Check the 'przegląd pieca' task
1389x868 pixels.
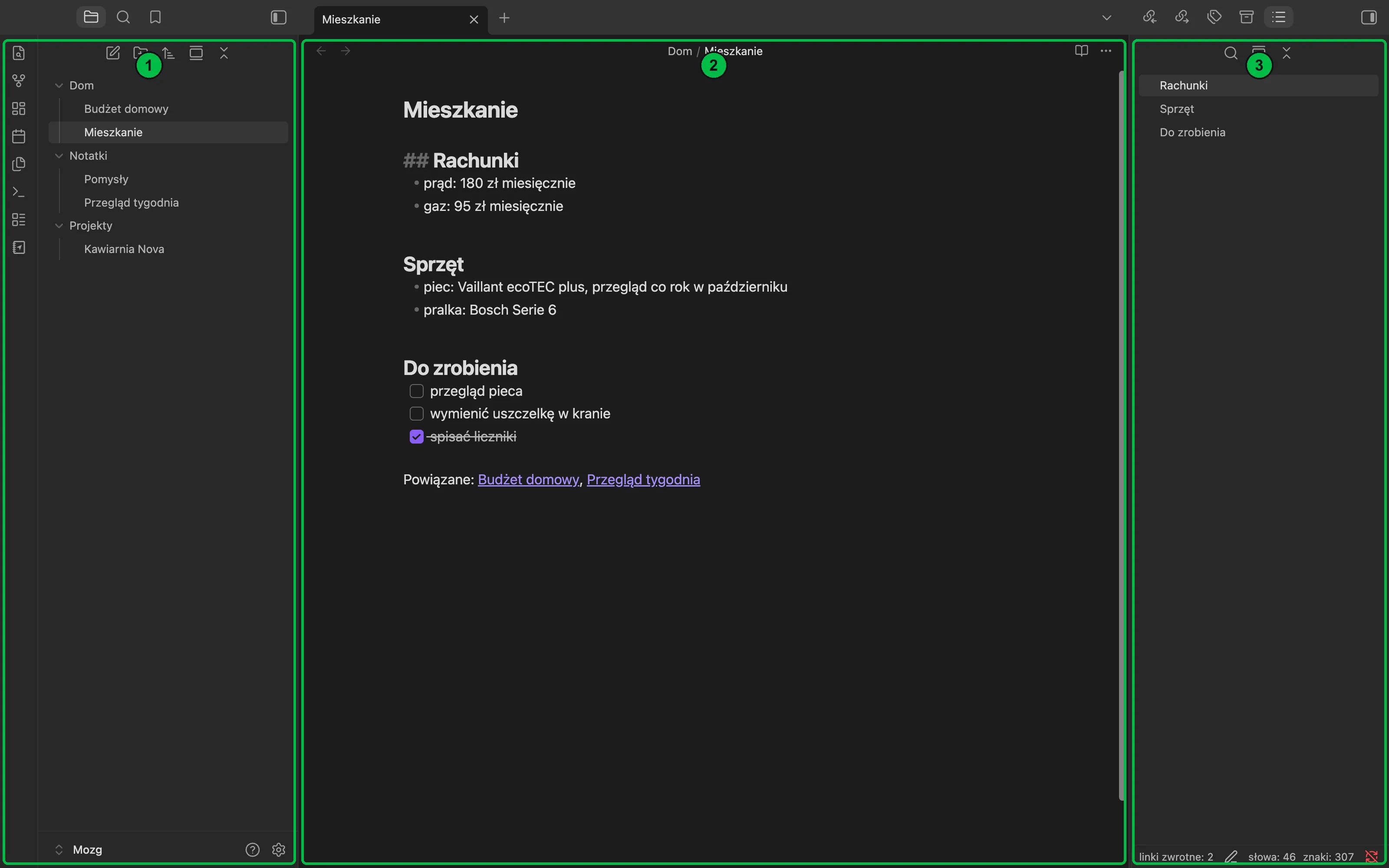[x=417, y=391]
